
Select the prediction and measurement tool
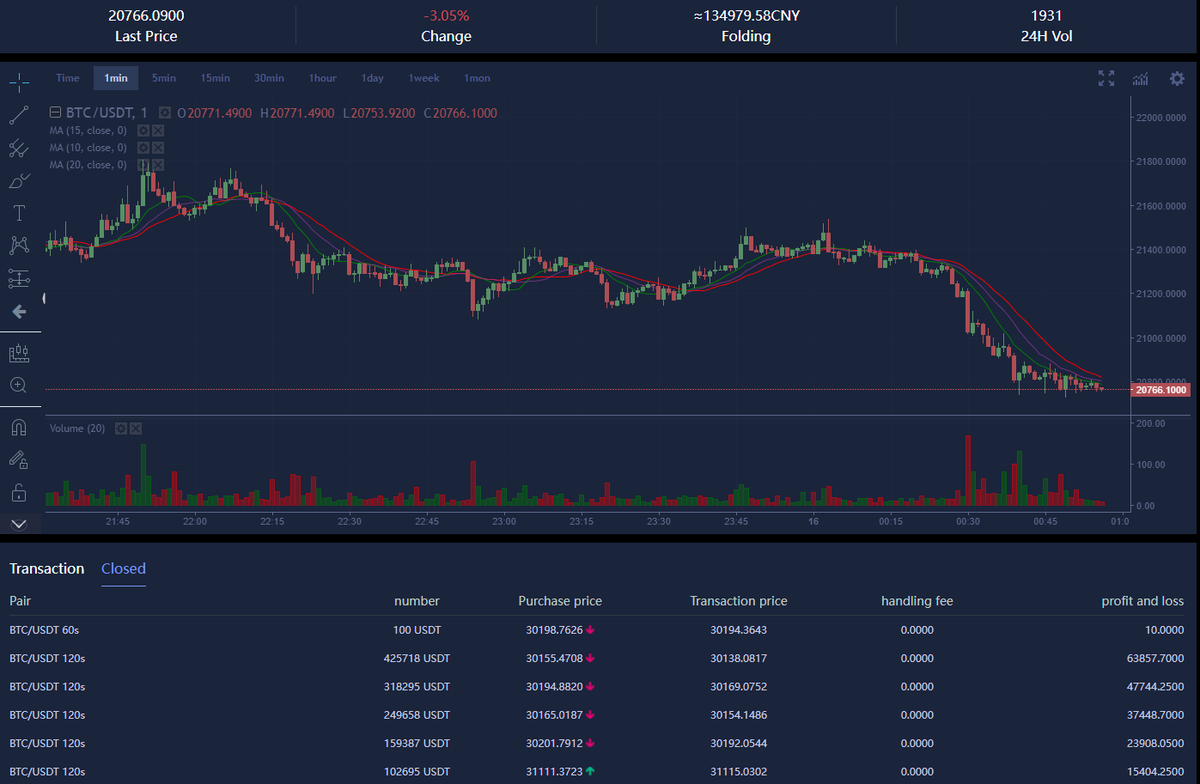point(19,278)
